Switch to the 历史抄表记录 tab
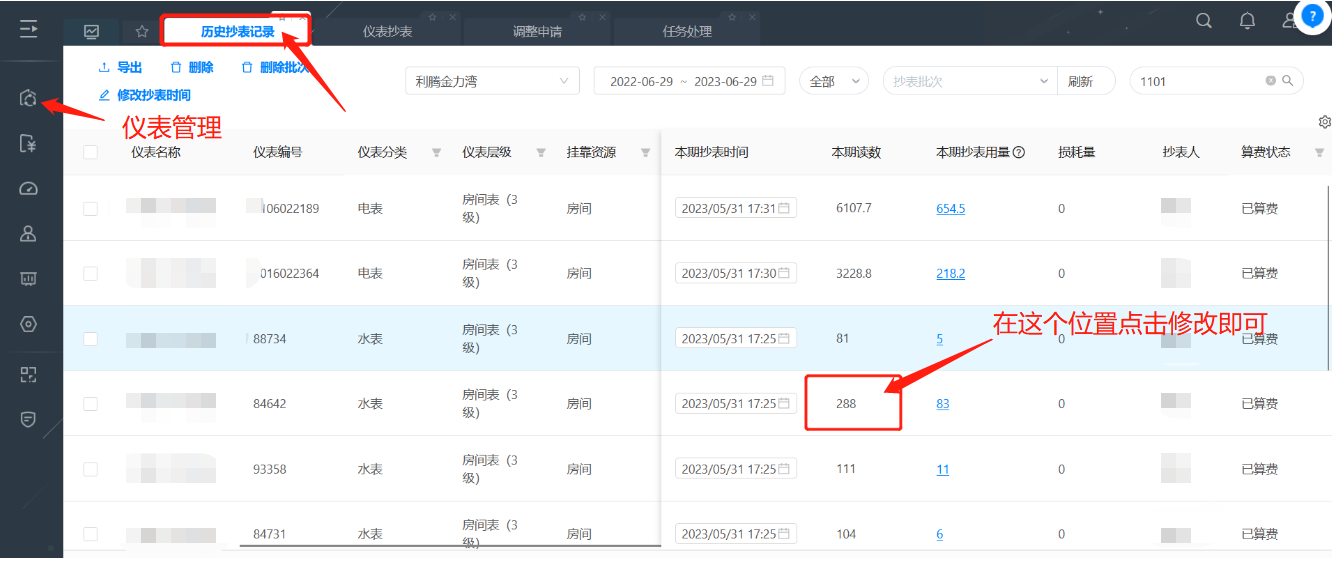1333x561 pixels. (x=237, y=31)
